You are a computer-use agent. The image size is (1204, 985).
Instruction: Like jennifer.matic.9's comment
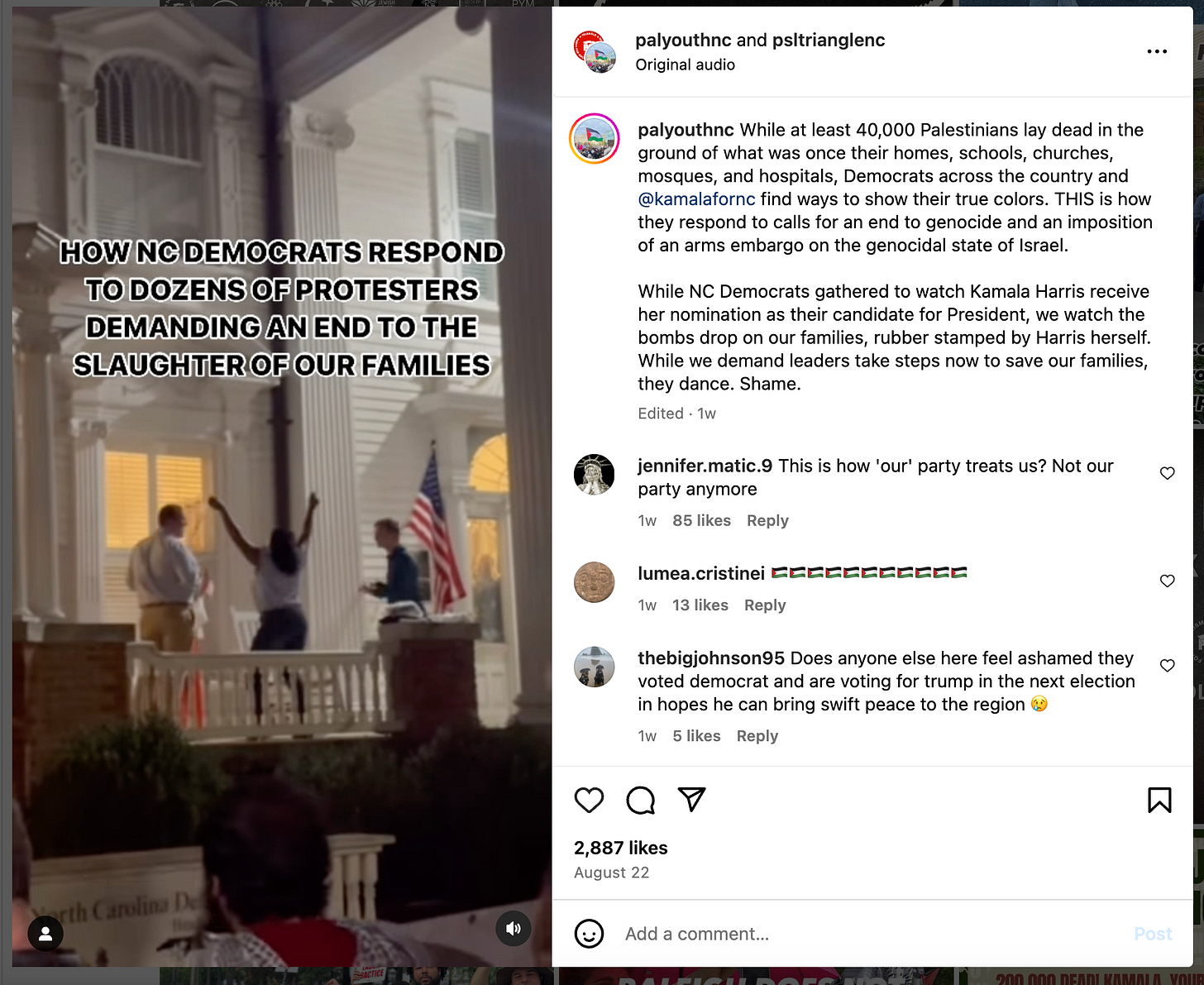(1167, 473)
